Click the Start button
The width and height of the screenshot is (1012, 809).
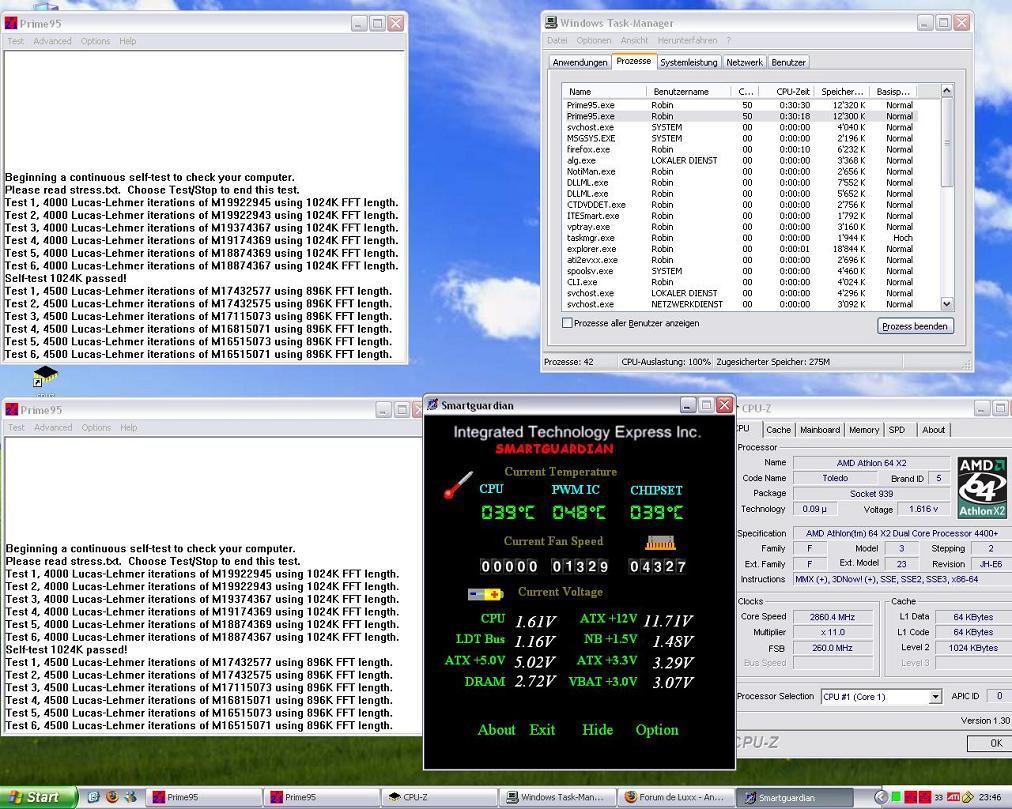coord(37,797)
